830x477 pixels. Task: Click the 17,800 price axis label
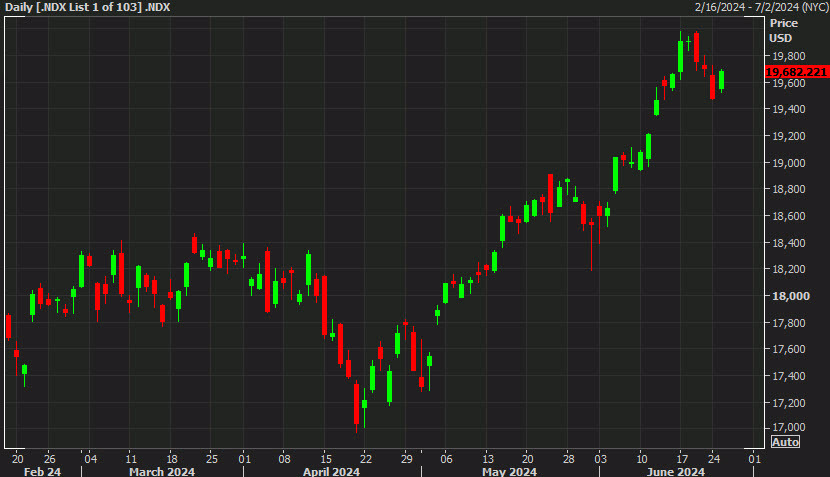tap(789, 323)
